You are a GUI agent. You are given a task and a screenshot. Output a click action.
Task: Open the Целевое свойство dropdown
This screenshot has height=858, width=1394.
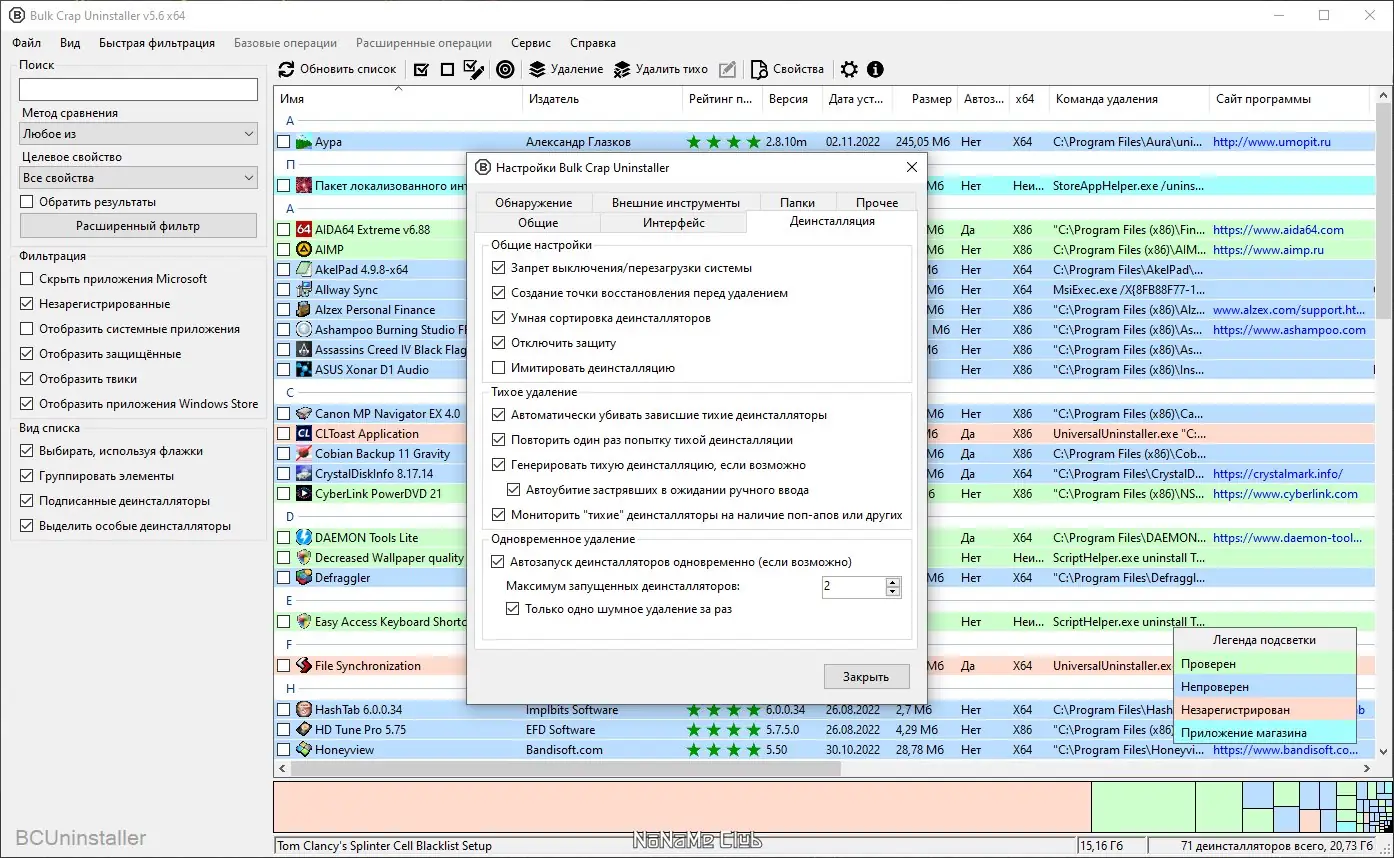point(138,178)
